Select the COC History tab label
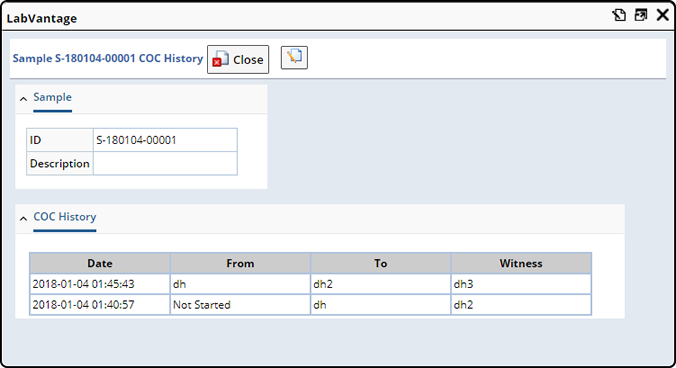This screenshot has height=368, width=676. pyautogui.click(x=65, y=217)
